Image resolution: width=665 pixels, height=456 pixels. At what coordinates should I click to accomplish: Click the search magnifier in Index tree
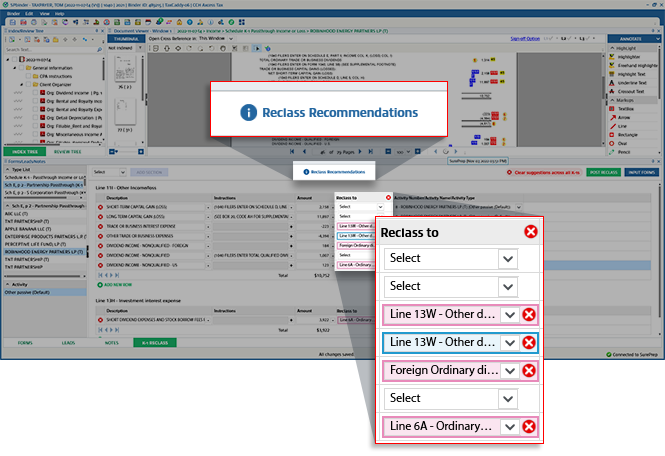(x=100, y=50)
